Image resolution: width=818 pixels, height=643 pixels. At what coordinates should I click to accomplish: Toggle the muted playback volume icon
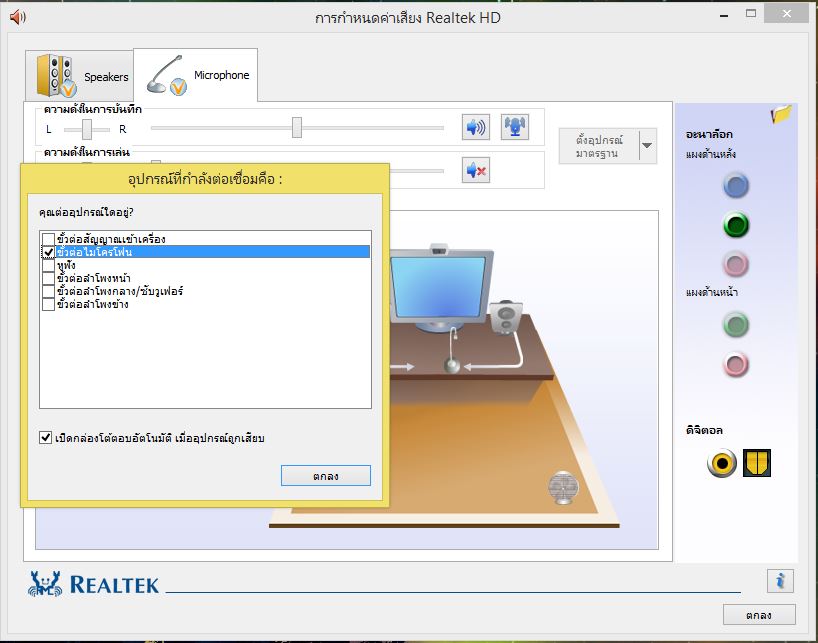pyautogui.click(x=476, y=170)
